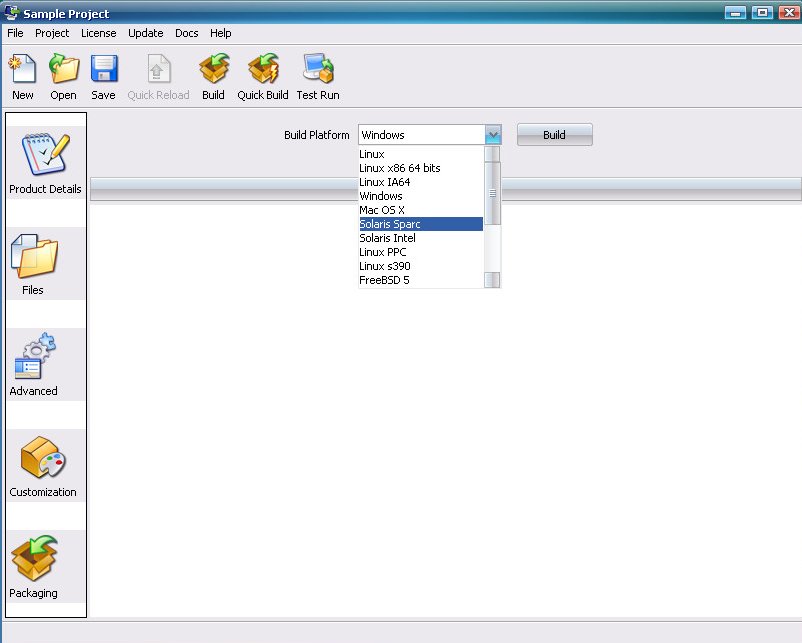Open the Packaging section

pos(46,566)
